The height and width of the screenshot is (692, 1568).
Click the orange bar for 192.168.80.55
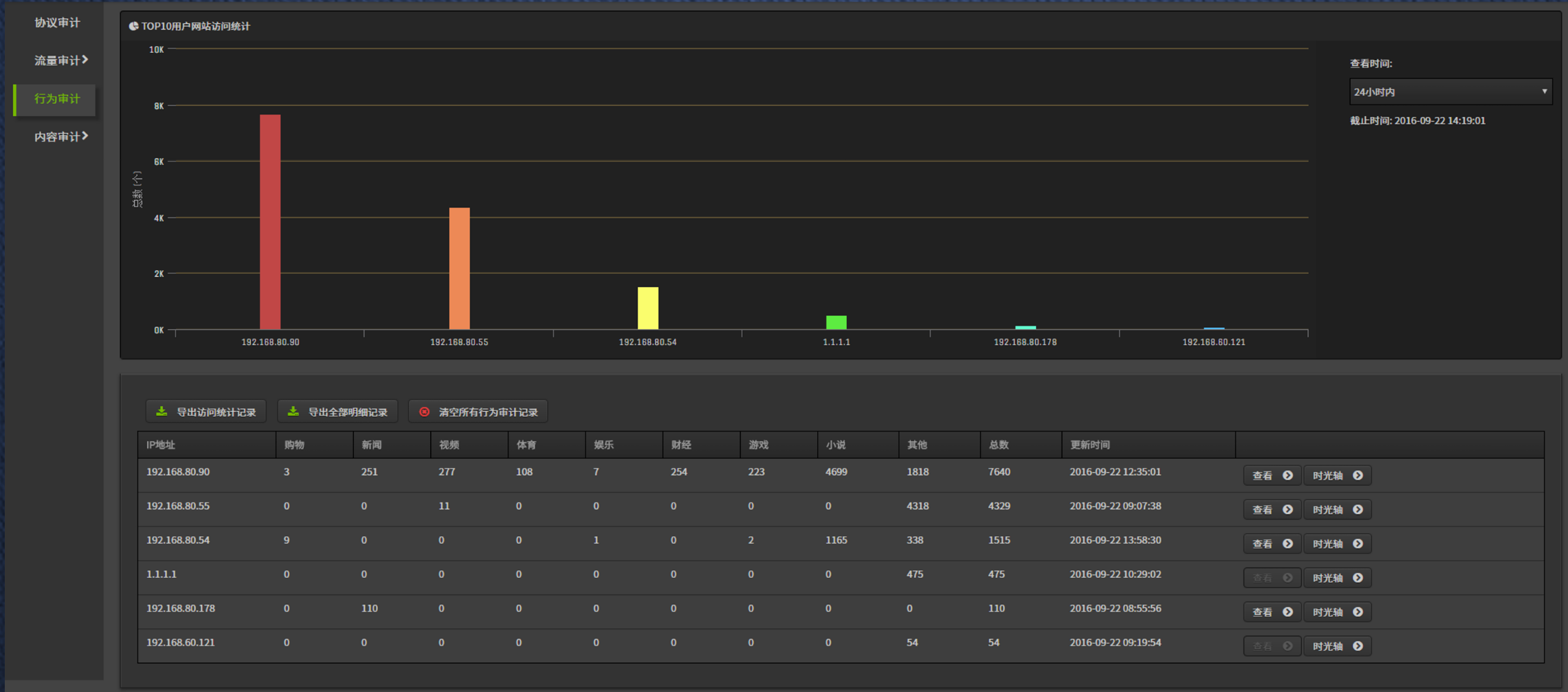pyautogui.click(x=459, y=269)
